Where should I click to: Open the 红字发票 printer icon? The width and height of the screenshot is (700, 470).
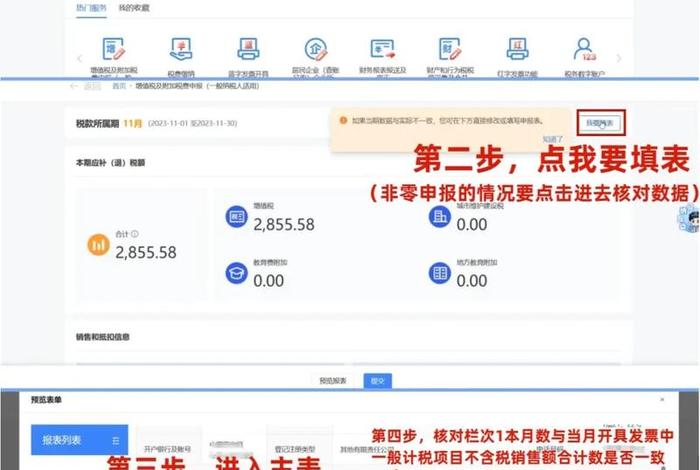517,49
